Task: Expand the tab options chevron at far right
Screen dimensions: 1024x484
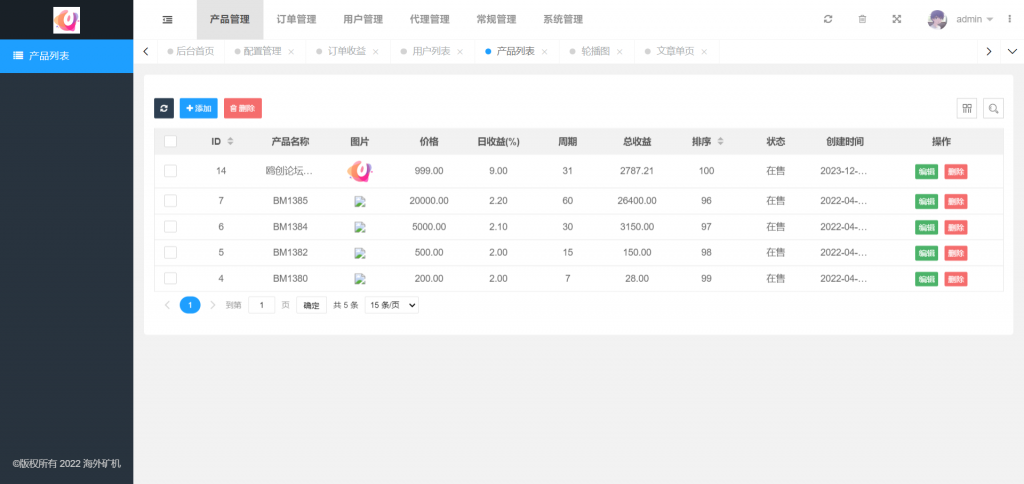Action: 1012,52
